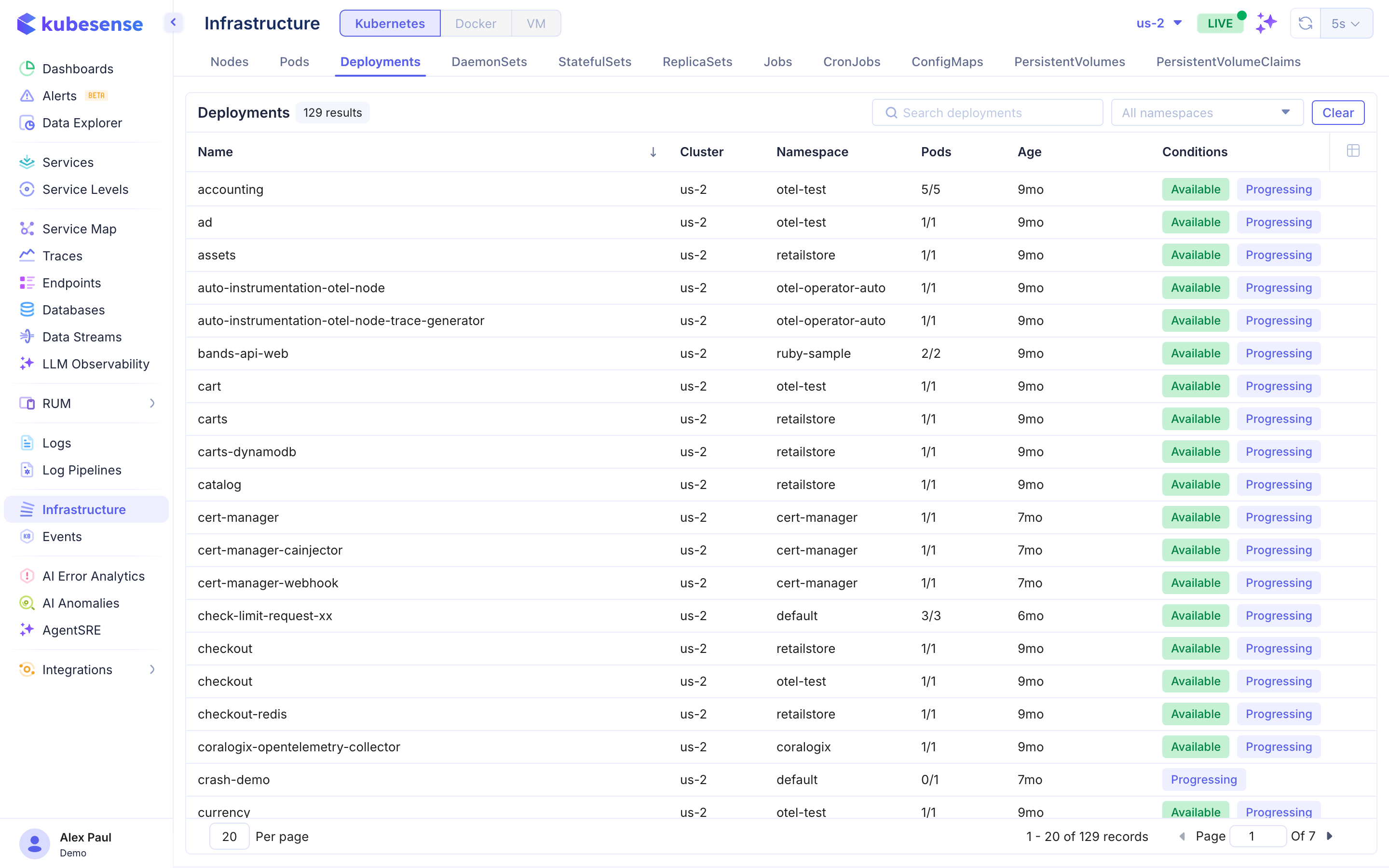Open Service Map from the sidebar
The image size is (1389, 868).
click(x=79, y=229)
